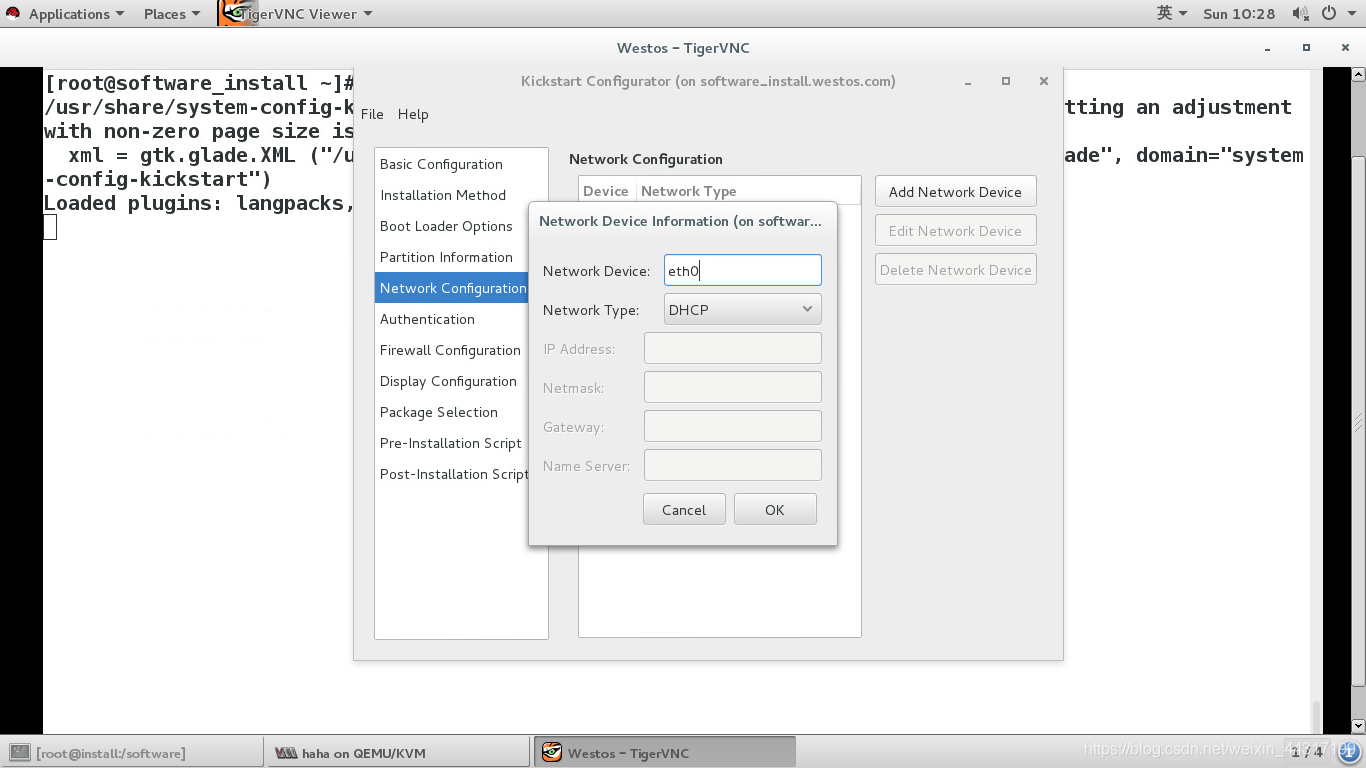Maximize the Kickstart Configurator window
This screenshot has width=1366, height=768.
pyautogui.click(x=1006, y=81)
